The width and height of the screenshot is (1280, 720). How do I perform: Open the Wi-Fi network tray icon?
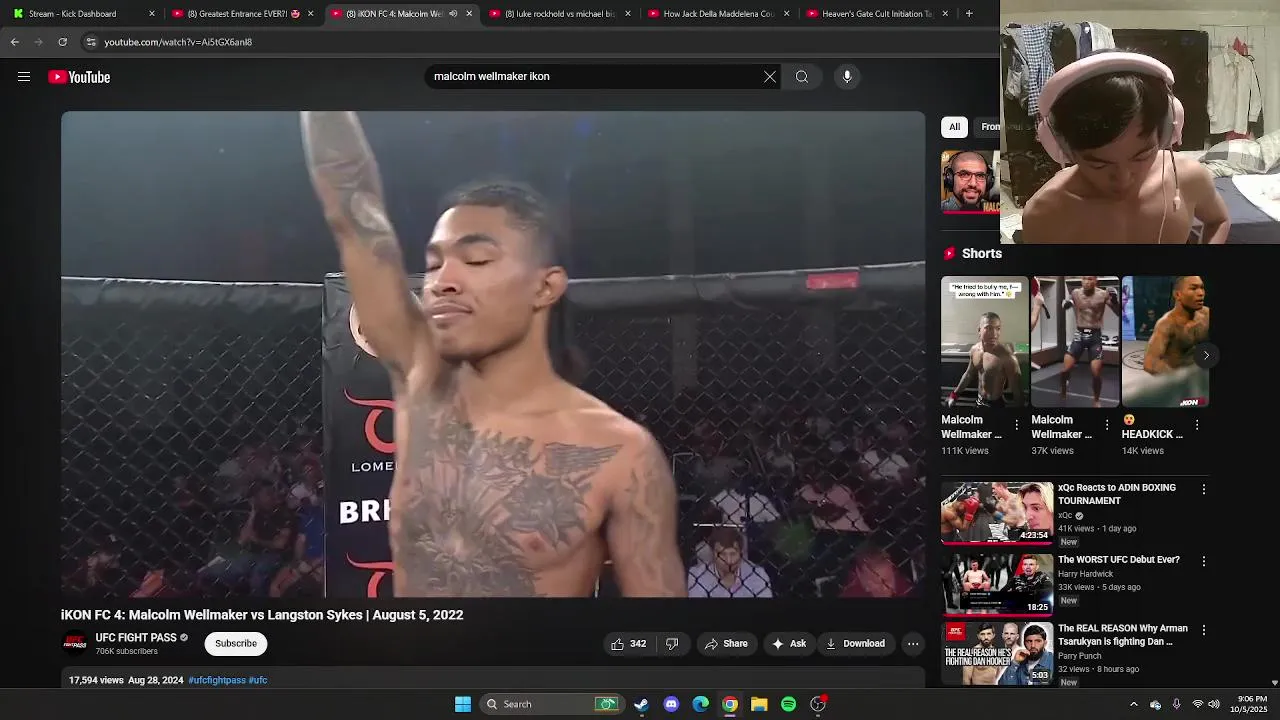[x=1198, y=704]
